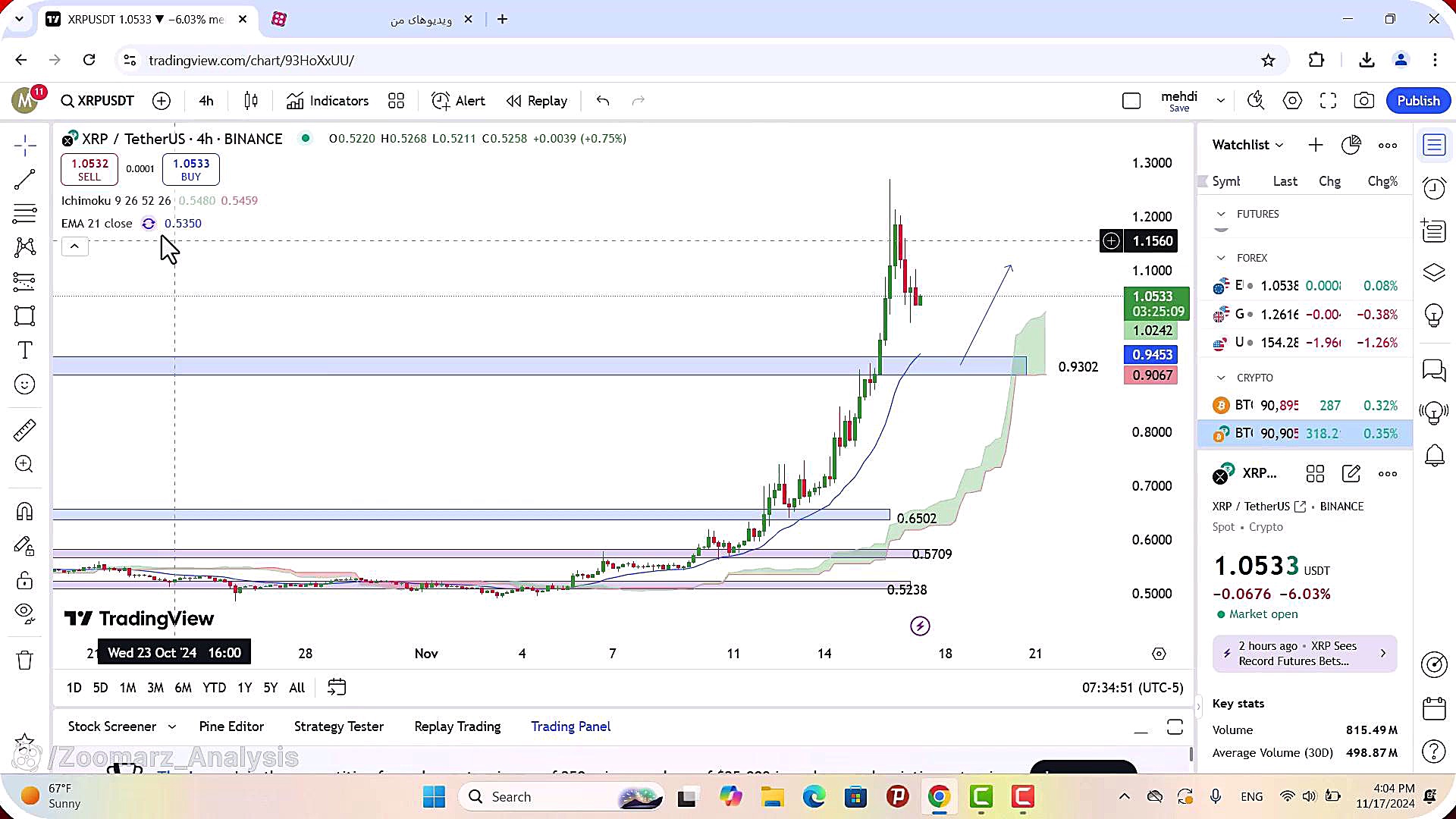This screenshot has width=1456, height=819.
Task: Undo the last chart action
Action: pos(603,101)
